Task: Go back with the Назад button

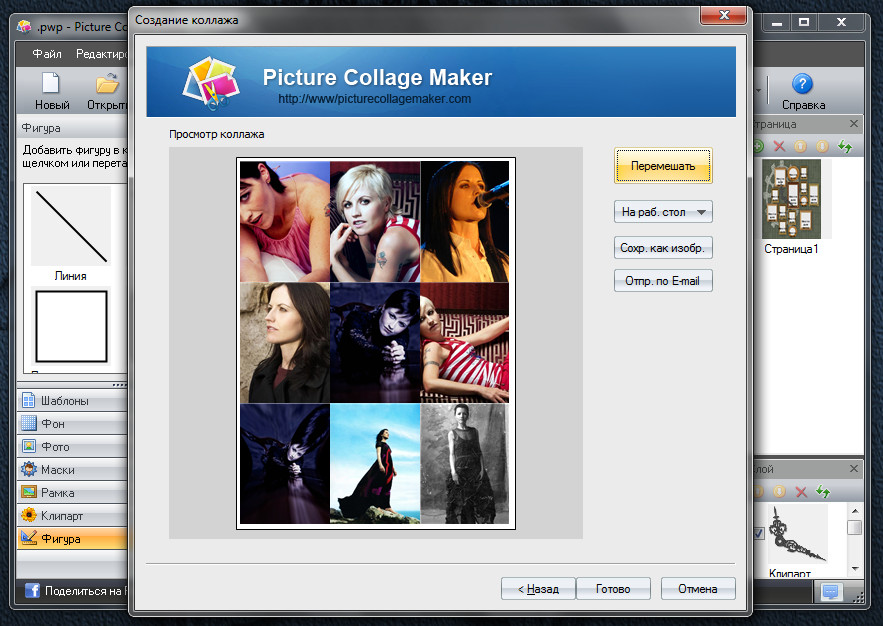Action: pyautogui.click(x=538, y=589)
